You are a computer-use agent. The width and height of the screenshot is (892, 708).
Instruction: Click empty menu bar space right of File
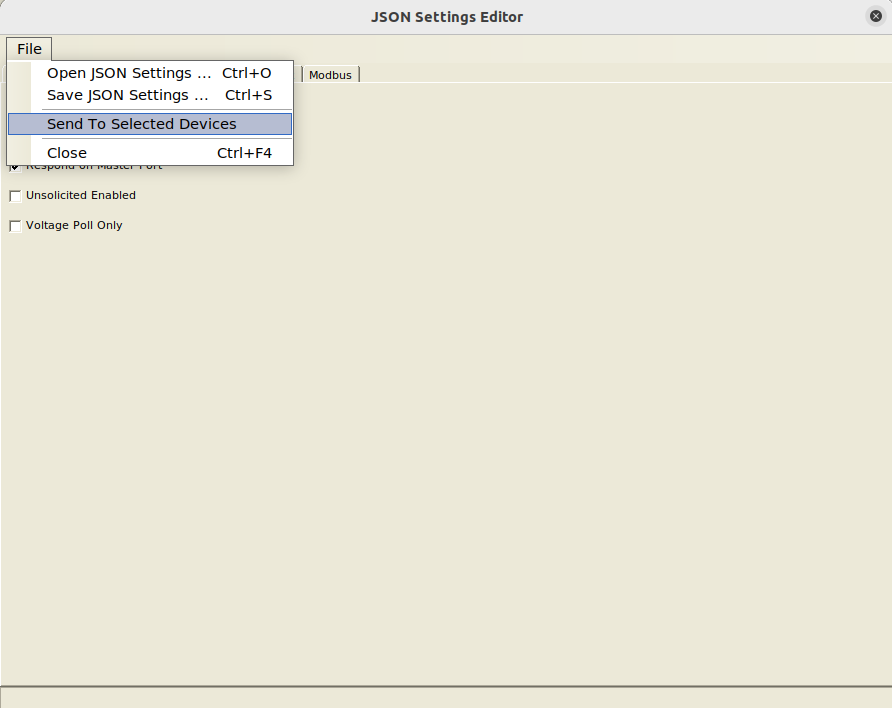coord(400,49)
